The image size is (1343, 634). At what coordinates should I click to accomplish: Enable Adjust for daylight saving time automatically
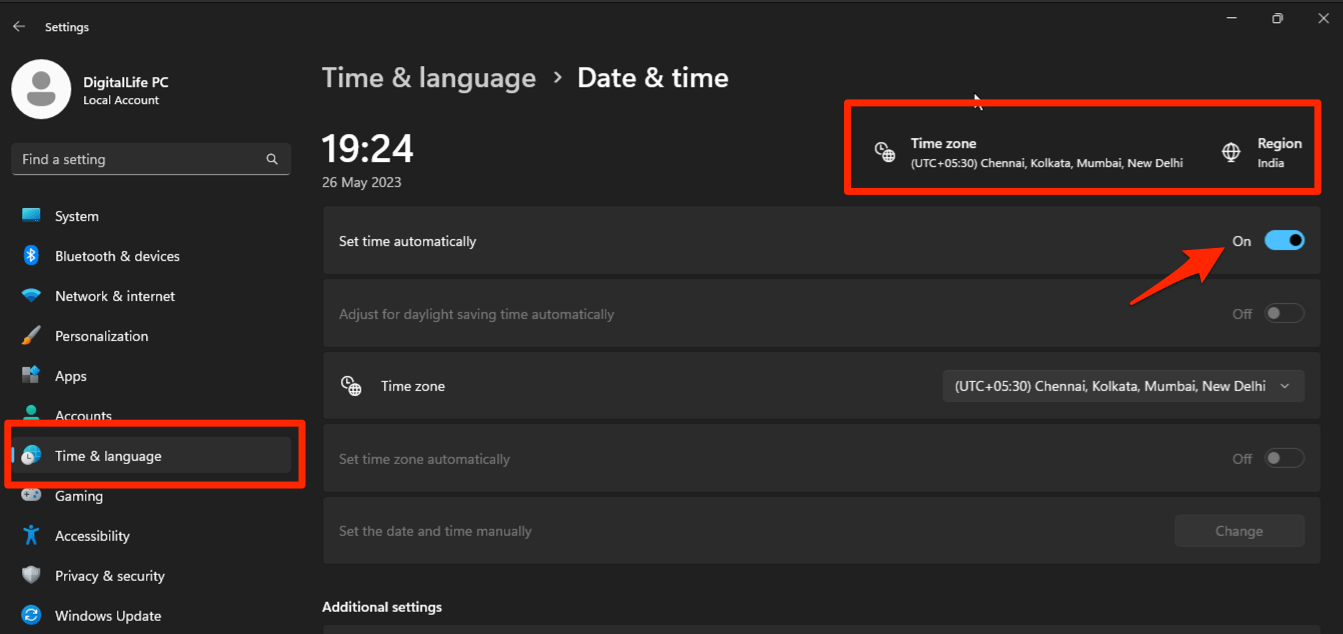click(1283, 313)
